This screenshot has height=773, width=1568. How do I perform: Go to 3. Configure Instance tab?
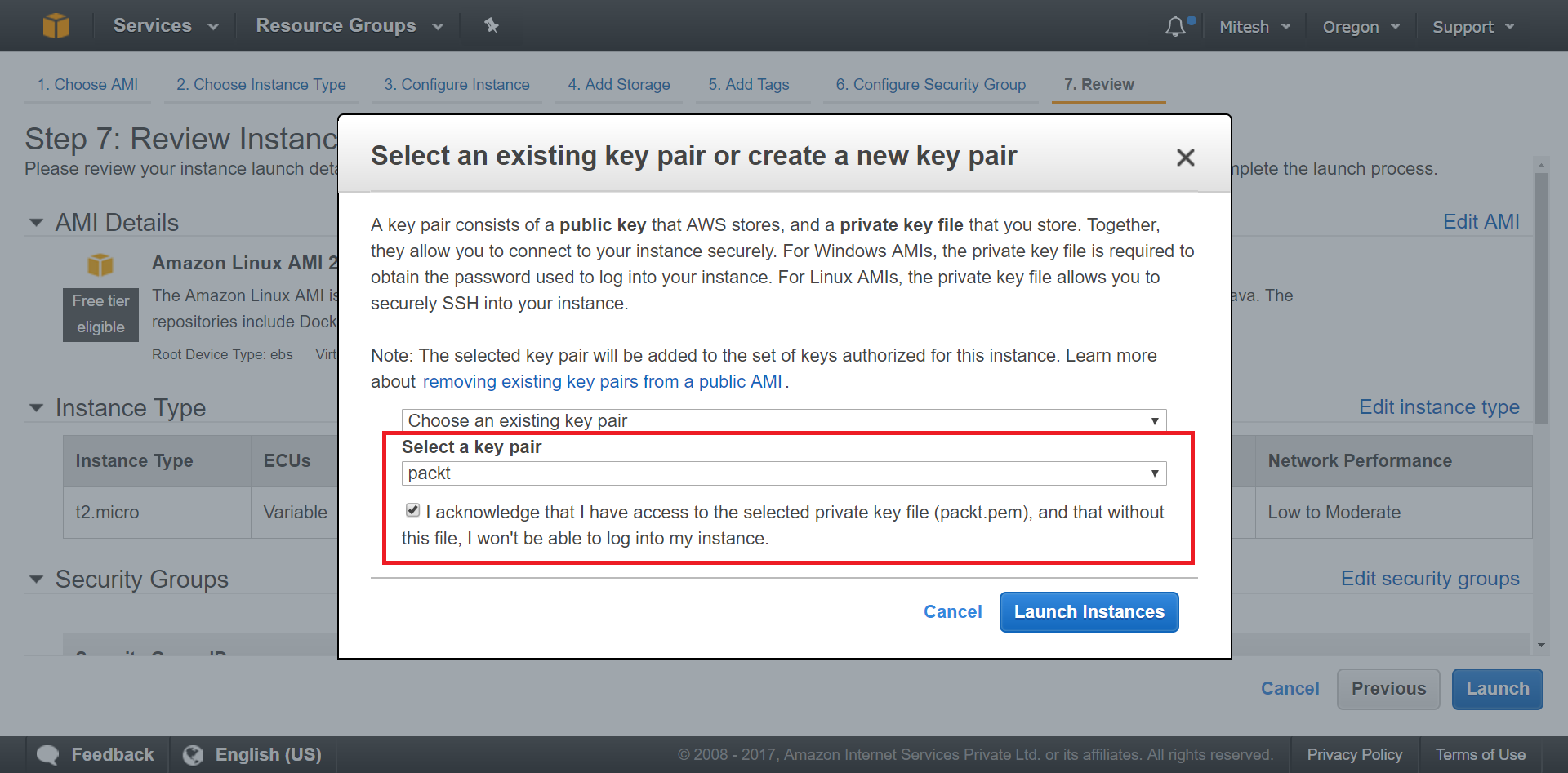point(457,85)
